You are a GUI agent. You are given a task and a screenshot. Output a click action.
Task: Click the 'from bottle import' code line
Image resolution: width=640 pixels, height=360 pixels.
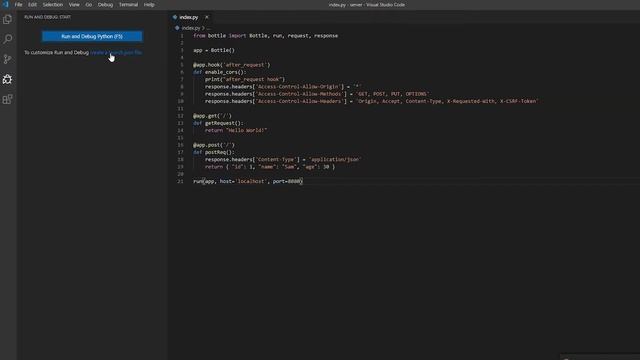point(265,36)
